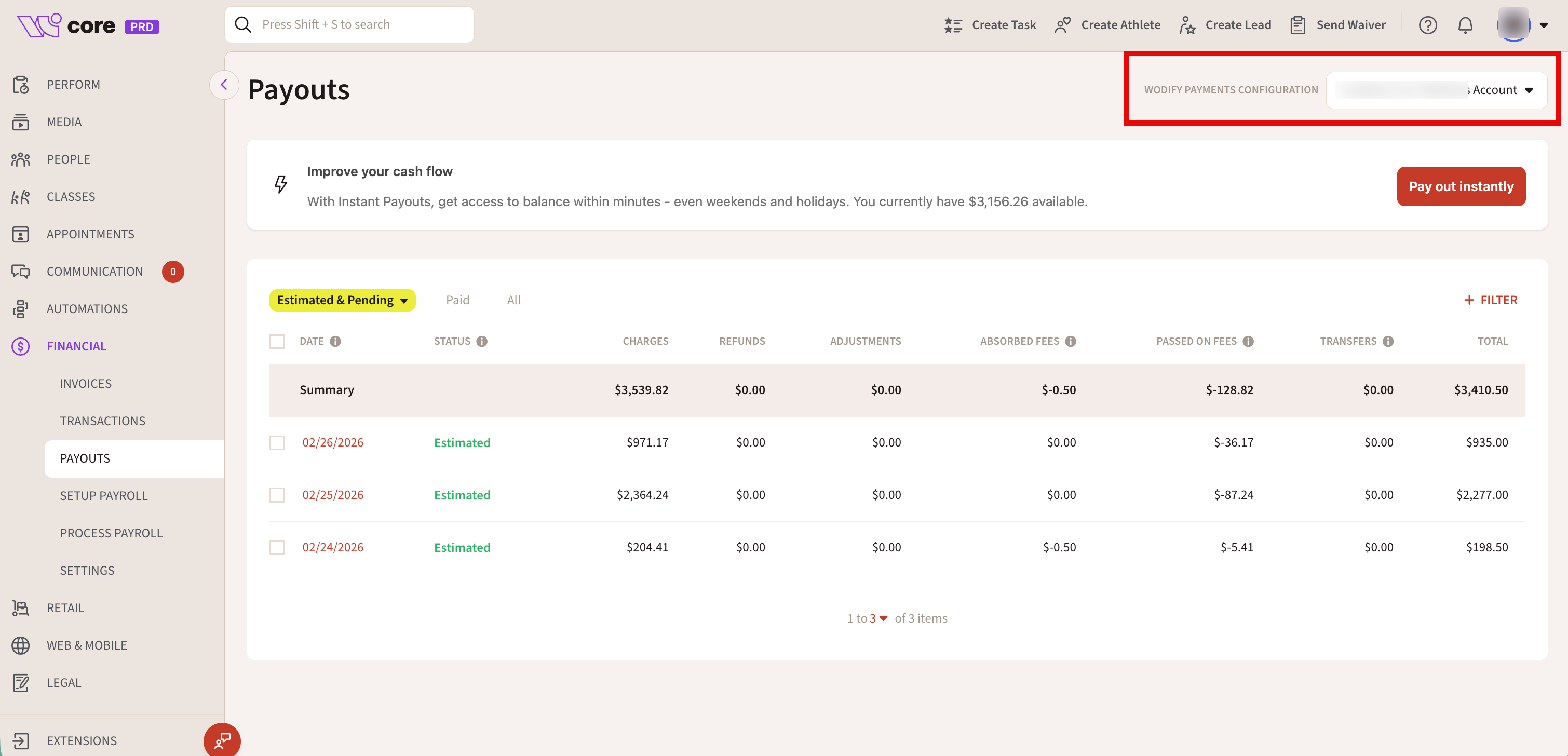Select the checkbox for the 02/26/2026 payout

click(277, 442)
